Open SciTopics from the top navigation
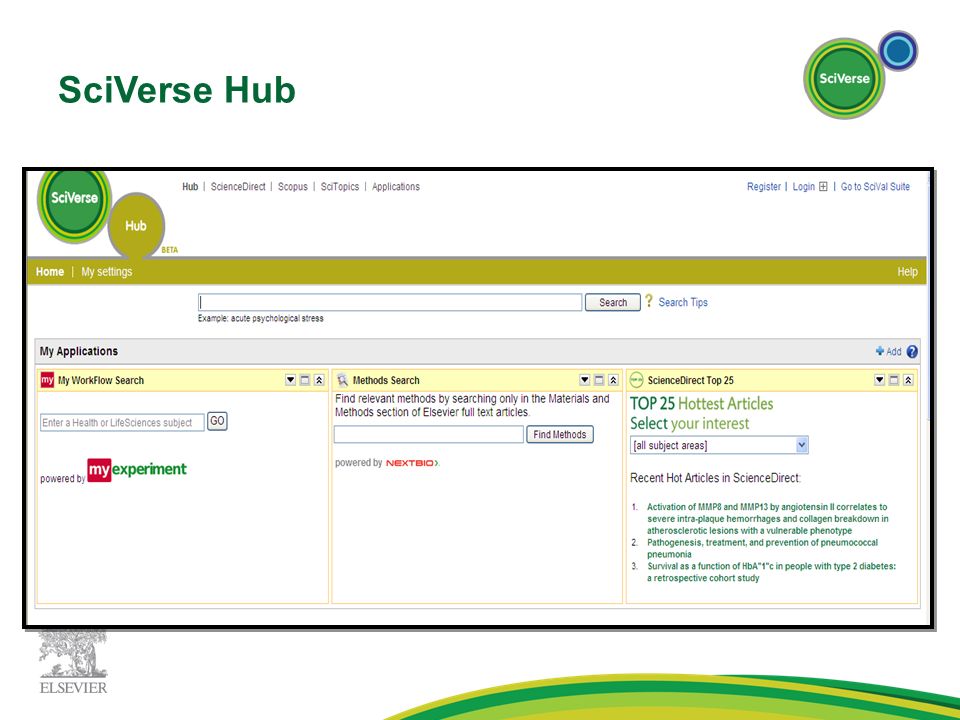The width and height of the screenshot is (960, 720). (340, 187)
